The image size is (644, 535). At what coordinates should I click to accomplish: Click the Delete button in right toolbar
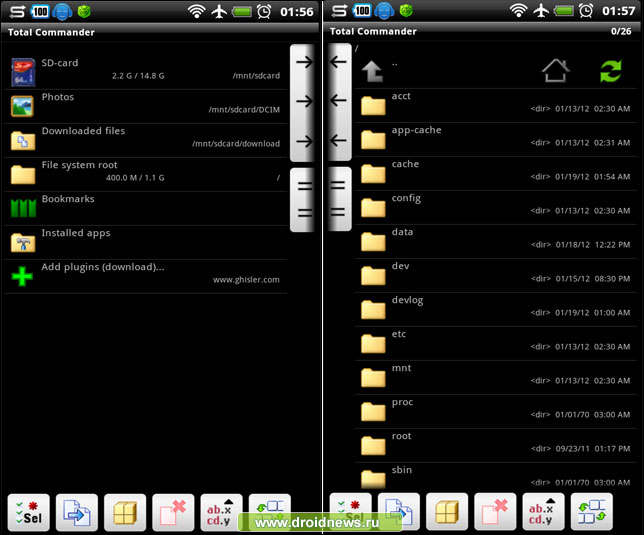[495, 512]
